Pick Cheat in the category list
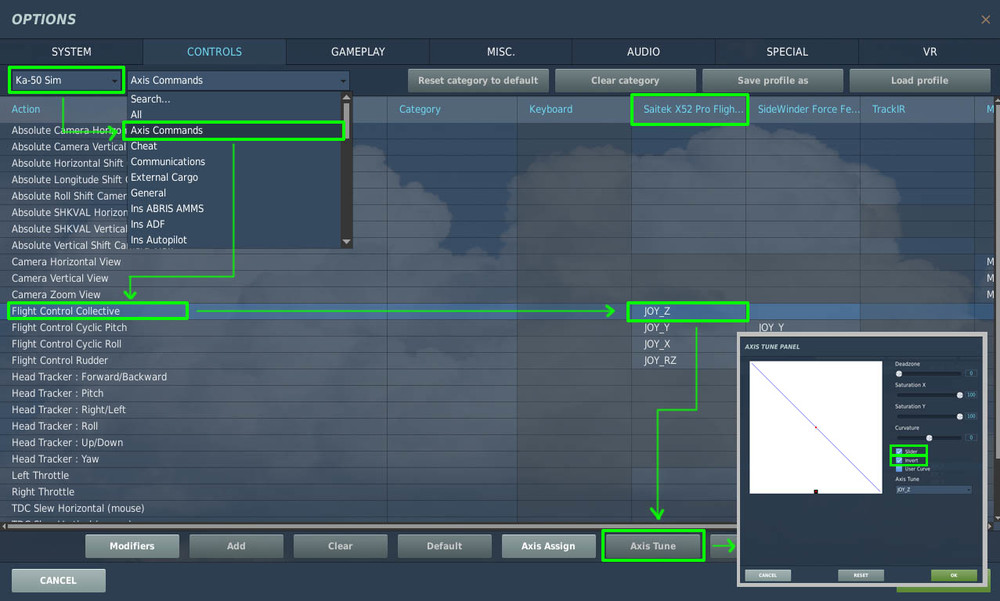Screen dimensions: 1000x601 pos(235,146)
